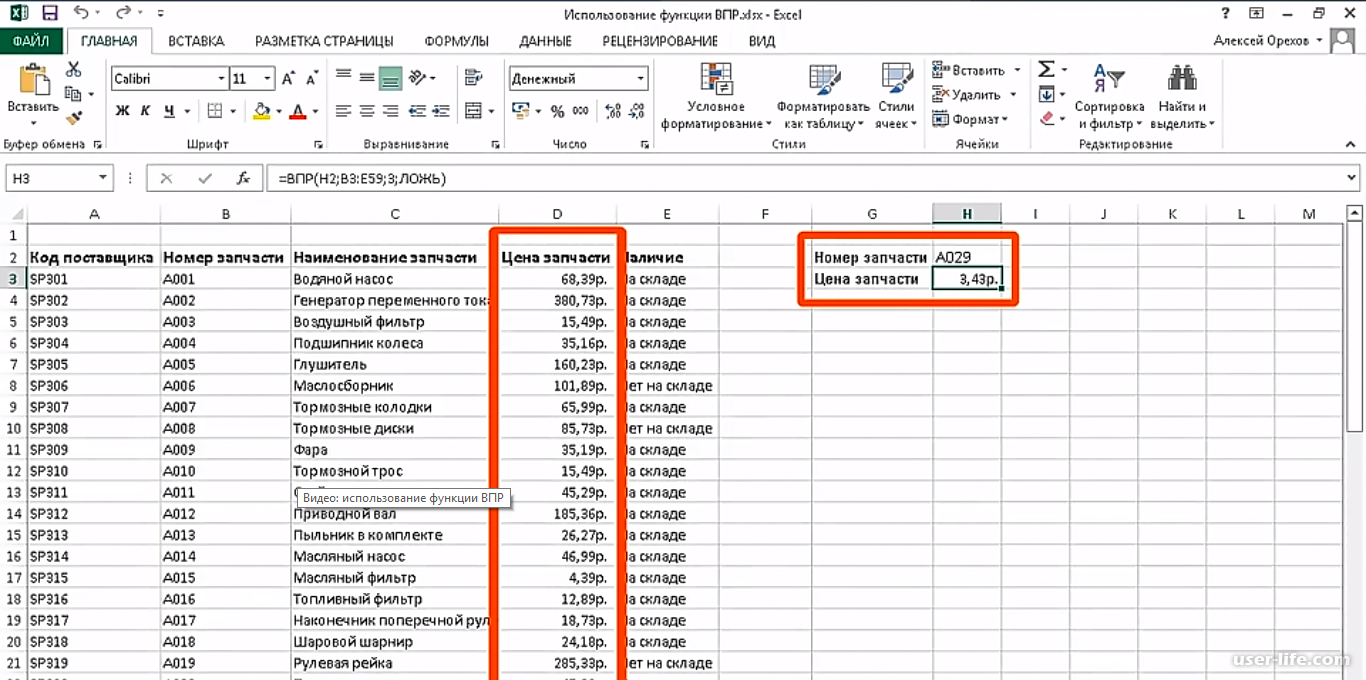1366x680 pixels.
Task: Click the Fill down arrow icon
Action: pyautogui.click(x=1046, y=94)
